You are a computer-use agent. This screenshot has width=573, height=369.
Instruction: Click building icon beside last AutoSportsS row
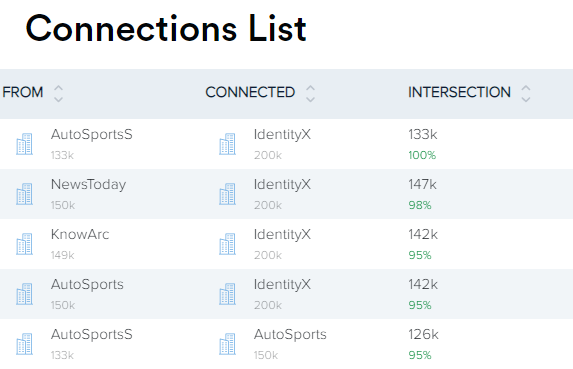tap(24, 344)
